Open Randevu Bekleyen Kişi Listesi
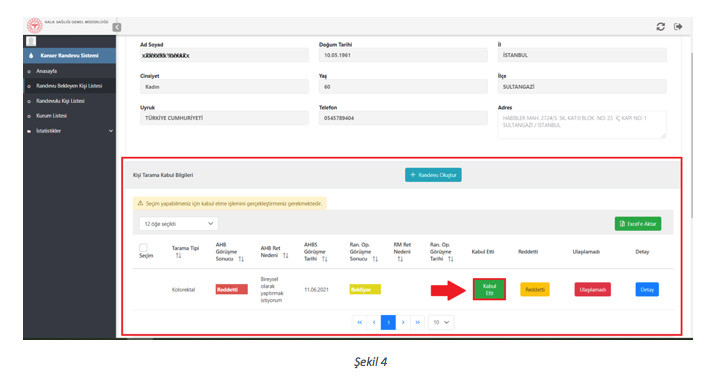The height and width of the screenshot is (376, 716). click(x=69, y=86)
